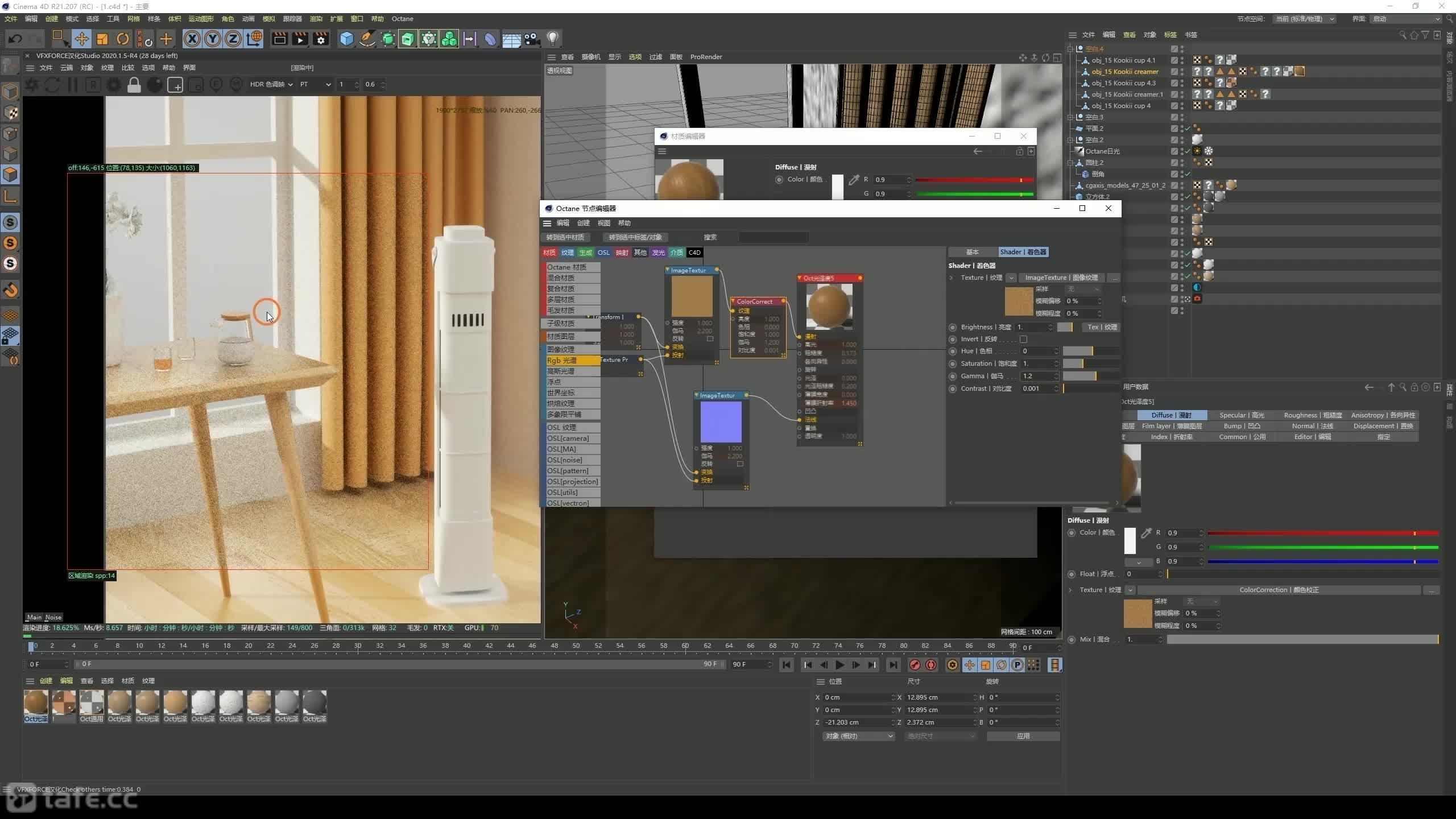Select the first Oct glossy material thumbnail
This screenshot has width=1456, height=819.
(36, 703)
